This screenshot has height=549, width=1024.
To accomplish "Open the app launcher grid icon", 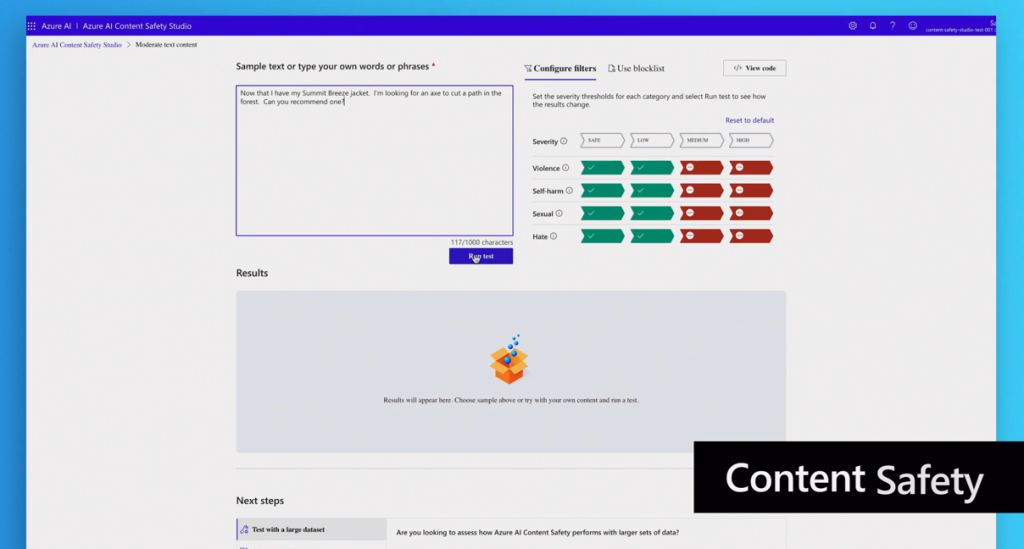I will [31, 26].
